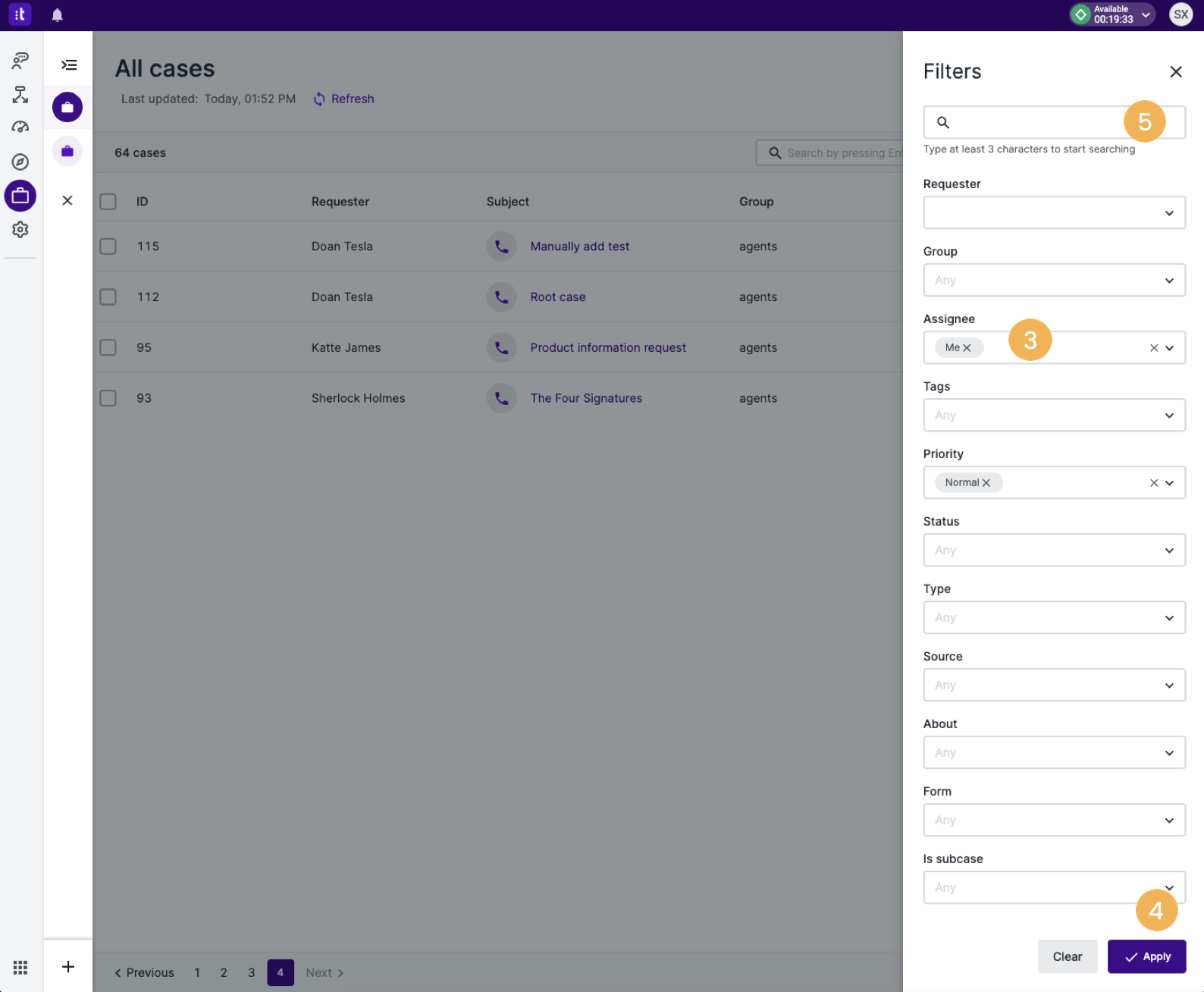The height and width of the screenshot is (992, 1204).
Task: Open the Form filter dropdown
Action: (x=1055, y=821)
